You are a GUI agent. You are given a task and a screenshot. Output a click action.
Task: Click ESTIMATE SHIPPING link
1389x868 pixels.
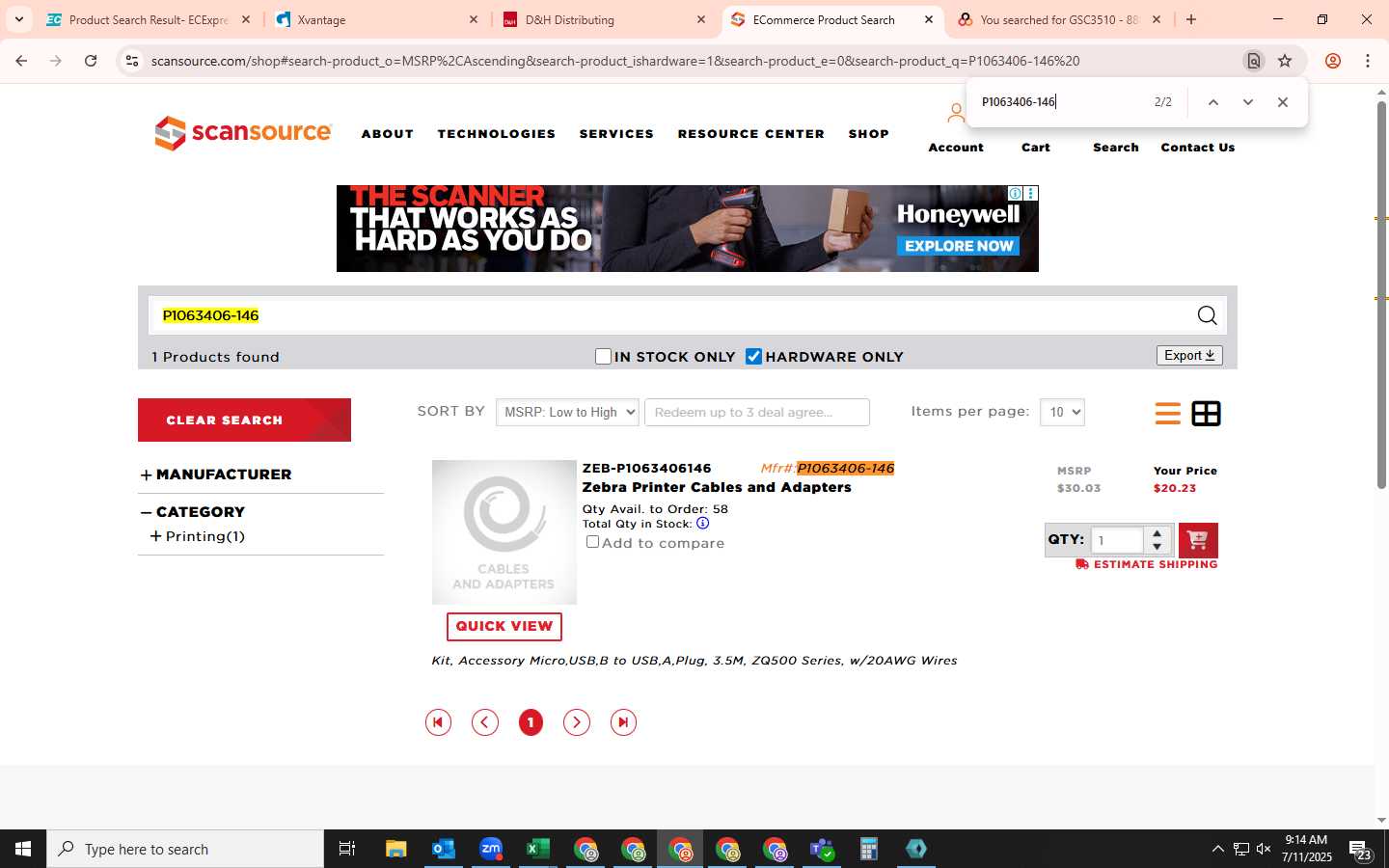(1147, 564)
